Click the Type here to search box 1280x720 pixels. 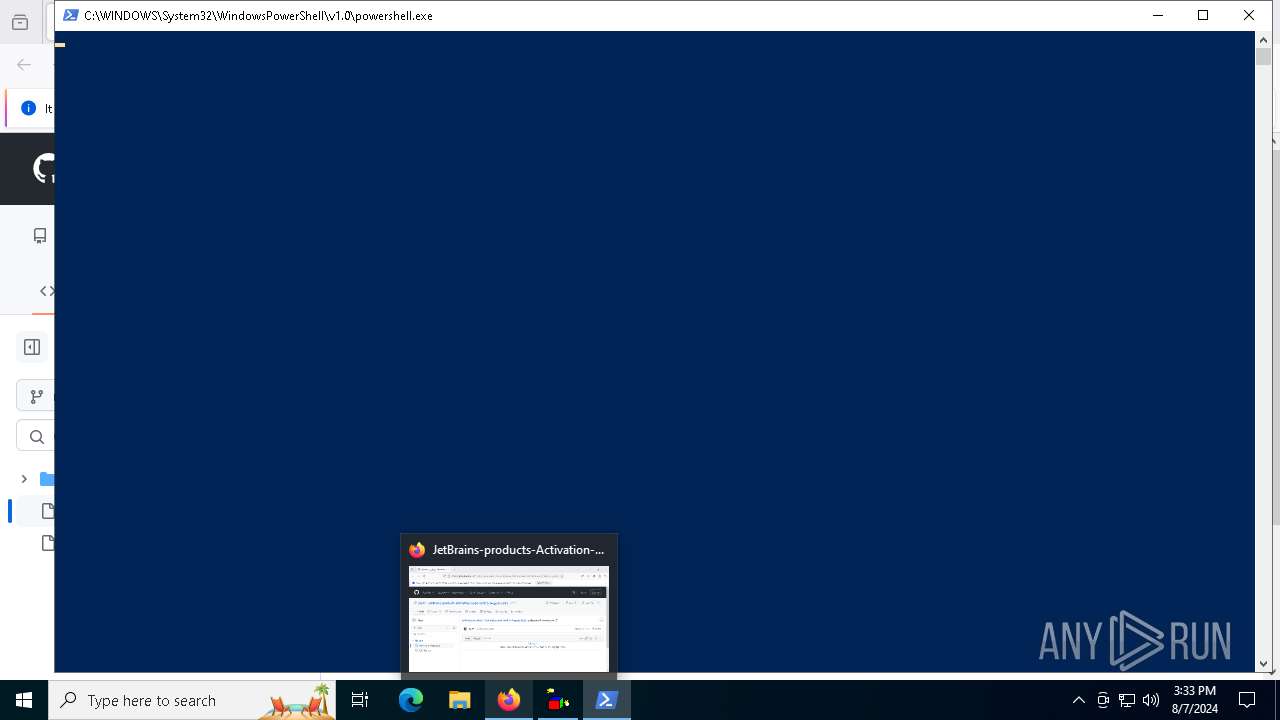click(x=192, y=700)
